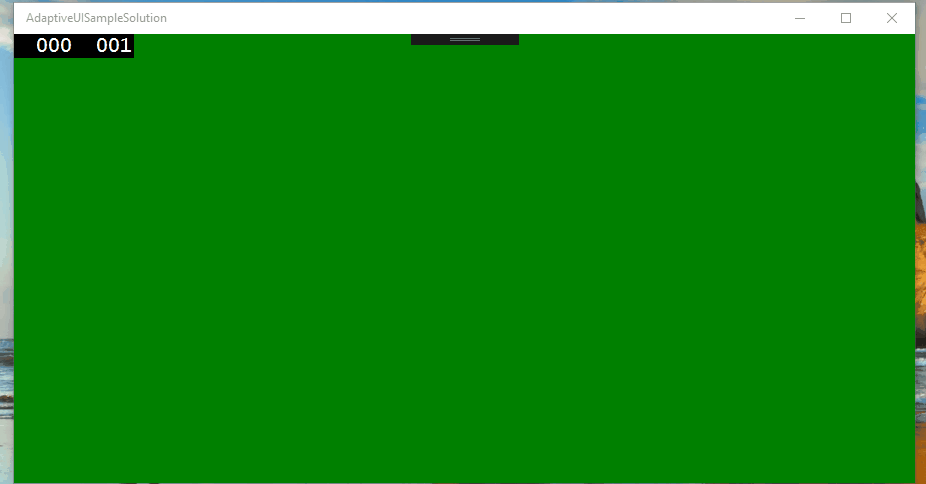Screen dimensions: 926x484
Task: Click the 000 frame rate counter
Action: [x=54, y=45]
